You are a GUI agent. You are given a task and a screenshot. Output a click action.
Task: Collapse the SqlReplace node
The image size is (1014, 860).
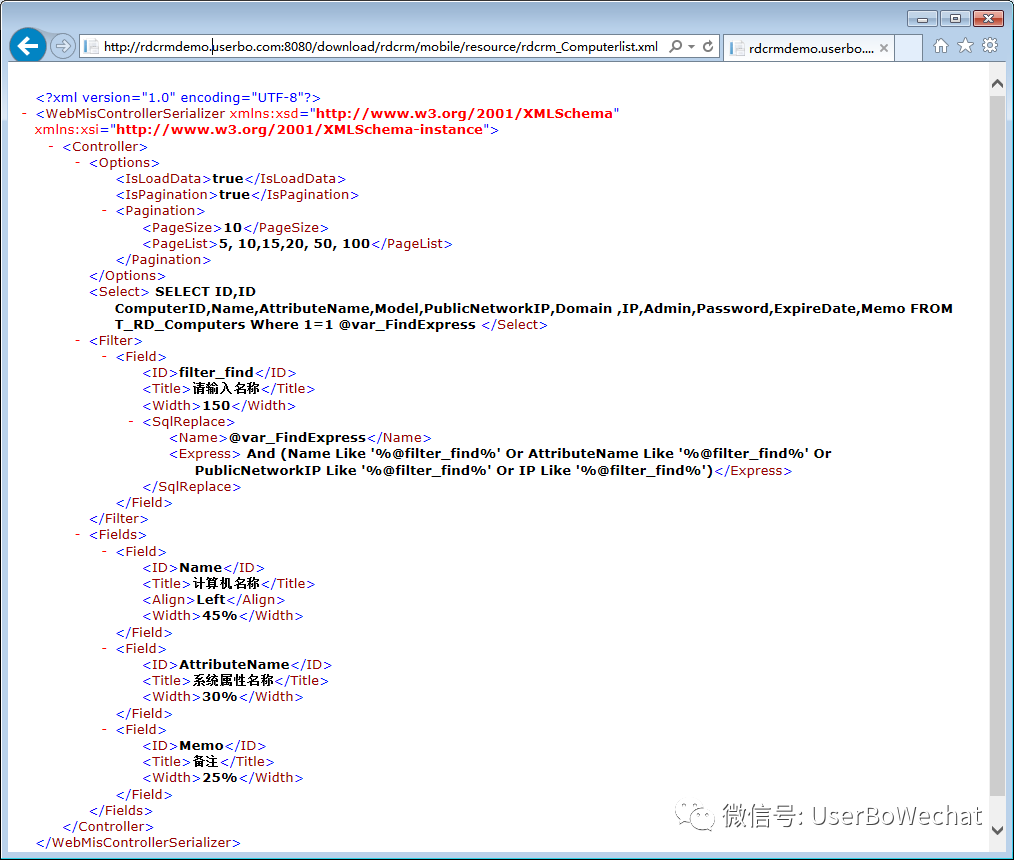131,422
